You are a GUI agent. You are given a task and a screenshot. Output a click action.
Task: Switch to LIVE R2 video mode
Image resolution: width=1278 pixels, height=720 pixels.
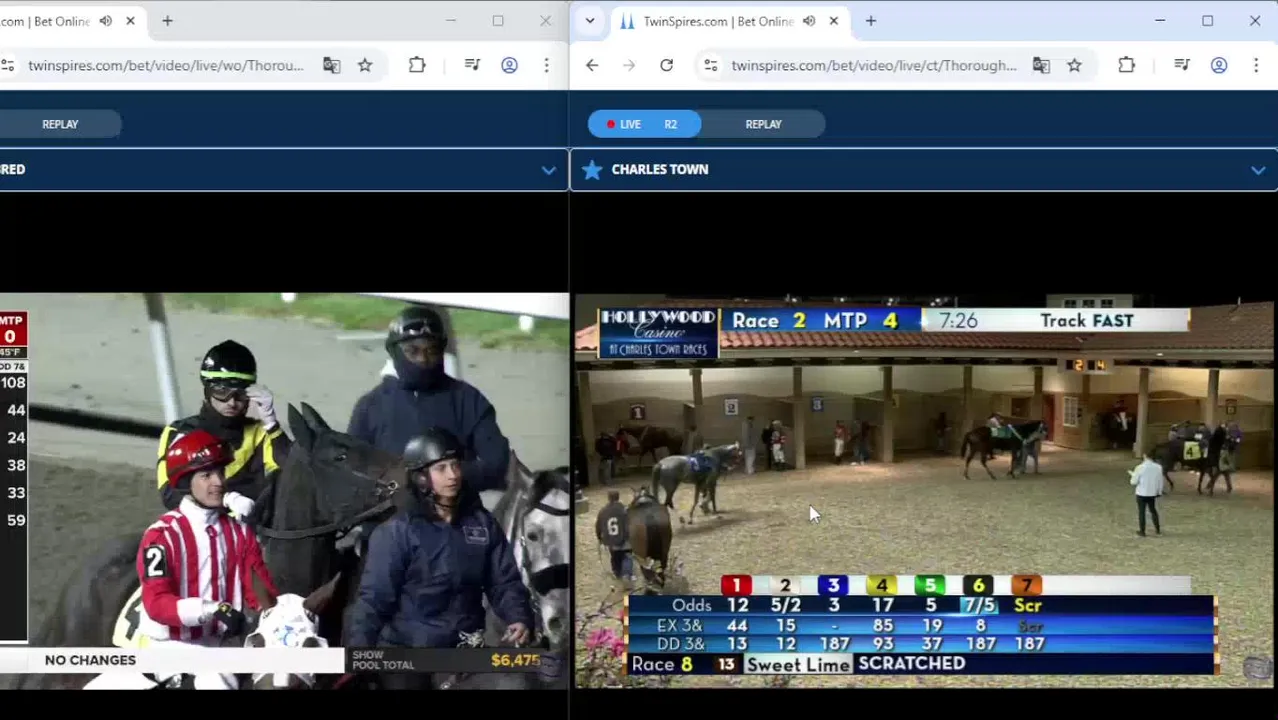pos(644,124)
